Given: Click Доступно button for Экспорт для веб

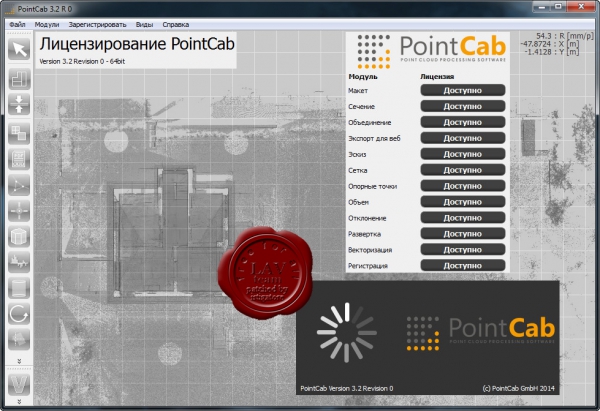Looking at the screenshot, I should pyautogui.click(x=463, y=138).
